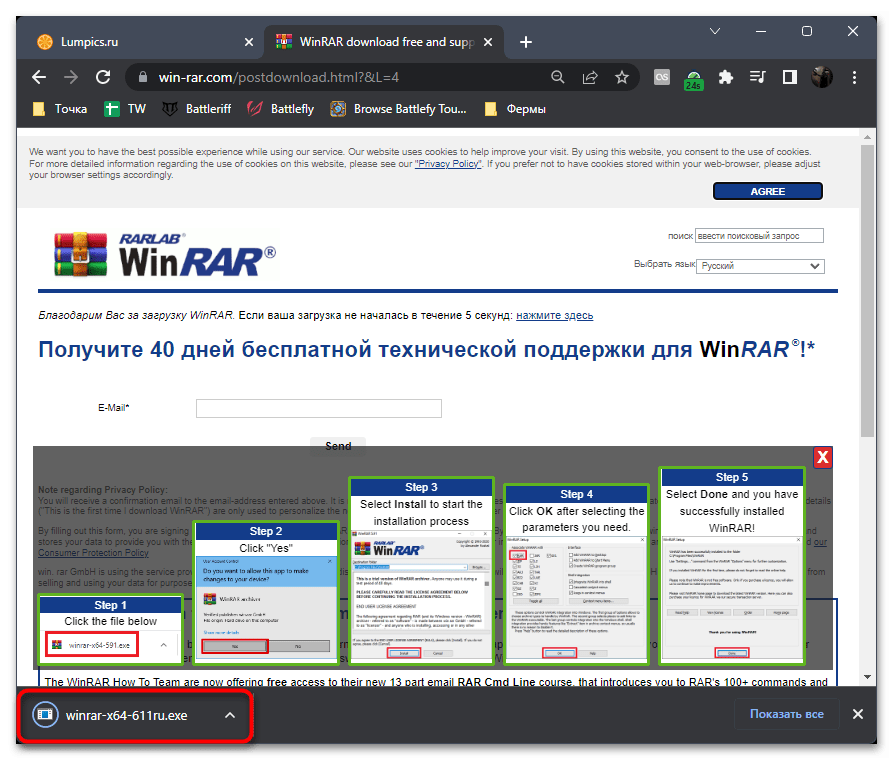Open a new browser tab
Viewport: 893px width, 760px height.
coord(526,42)
